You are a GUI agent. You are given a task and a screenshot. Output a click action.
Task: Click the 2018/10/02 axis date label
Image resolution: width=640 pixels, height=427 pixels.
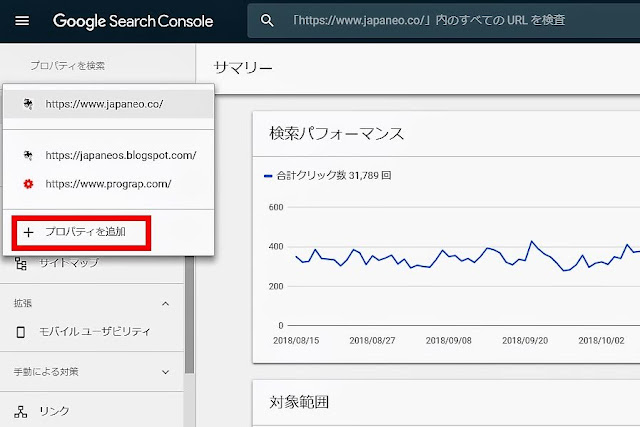coord(601,340)
